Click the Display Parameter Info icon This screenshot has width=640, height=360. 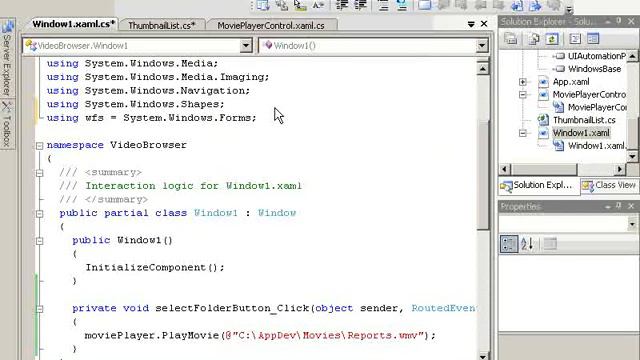282,5
